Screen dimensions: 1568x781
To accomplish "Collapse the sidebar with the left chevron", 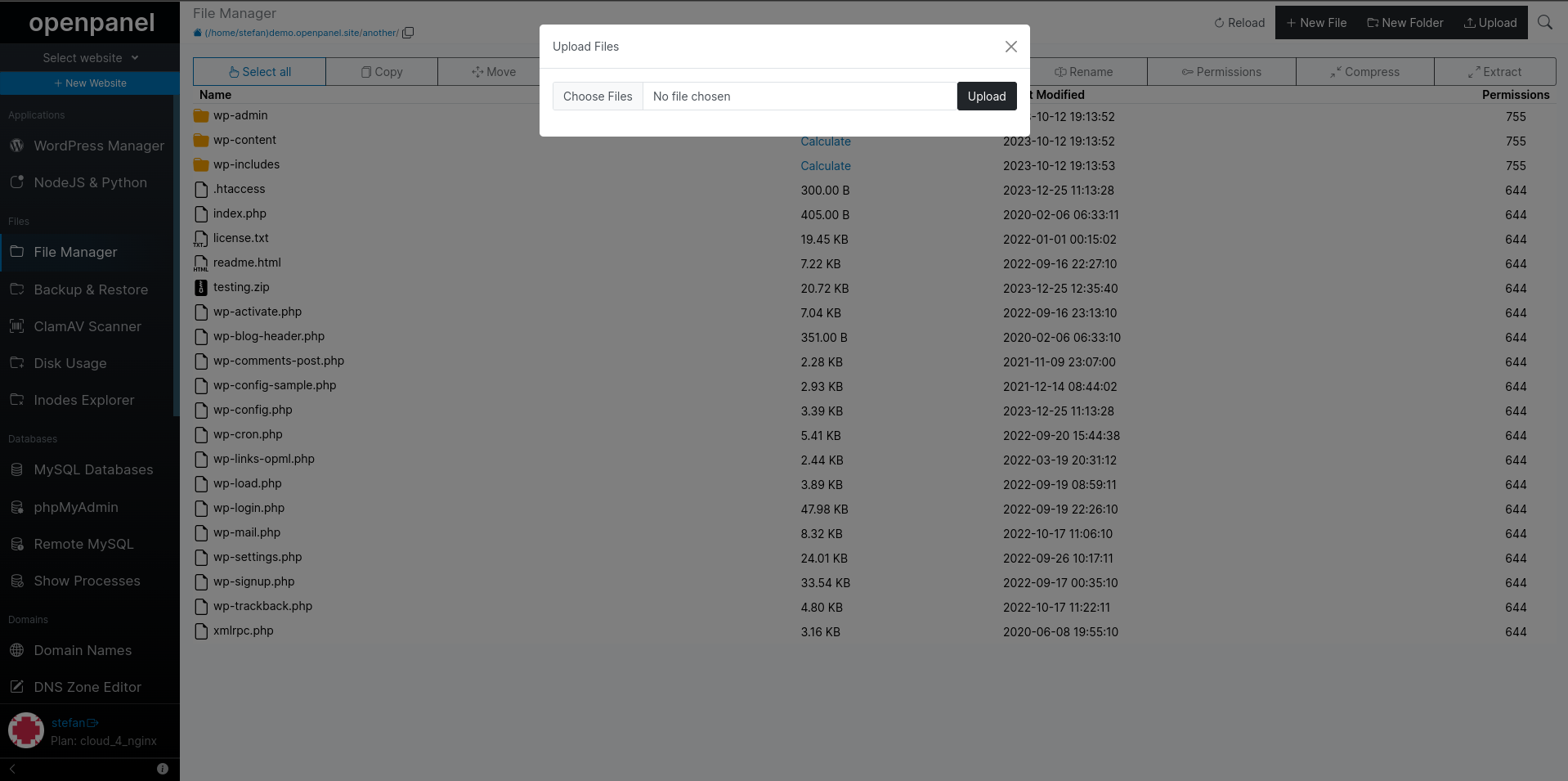I will (x=12, y=769).
